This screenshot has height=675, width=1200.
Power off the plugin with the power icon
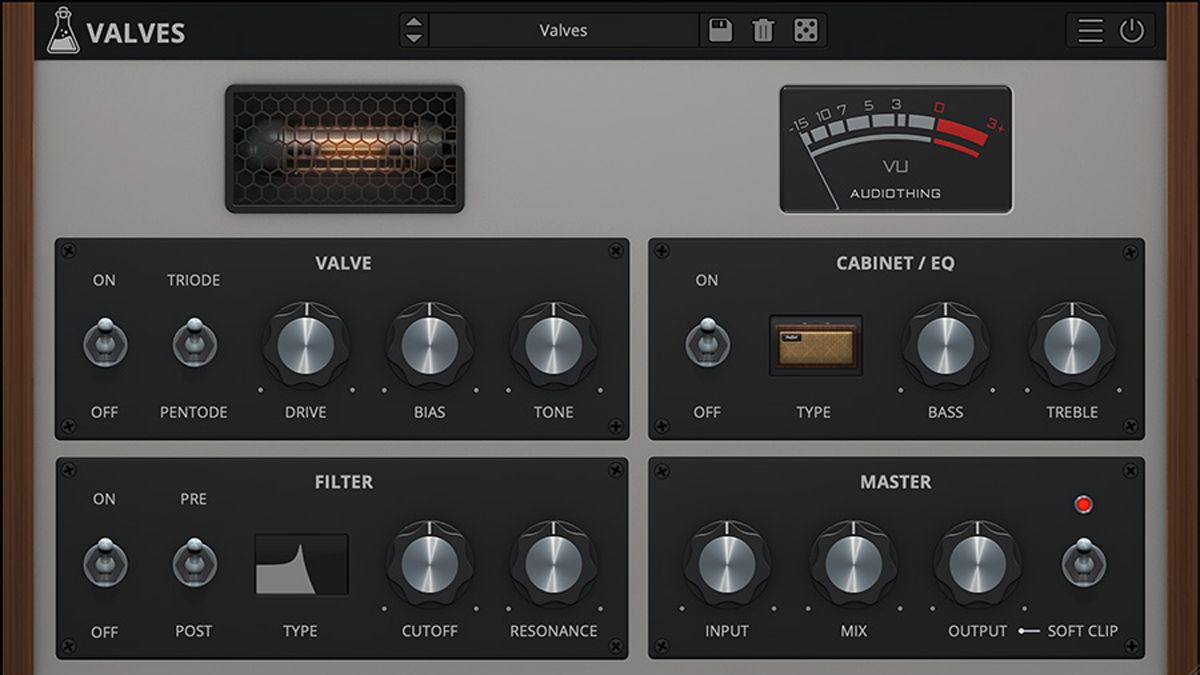coord(1131,30)
